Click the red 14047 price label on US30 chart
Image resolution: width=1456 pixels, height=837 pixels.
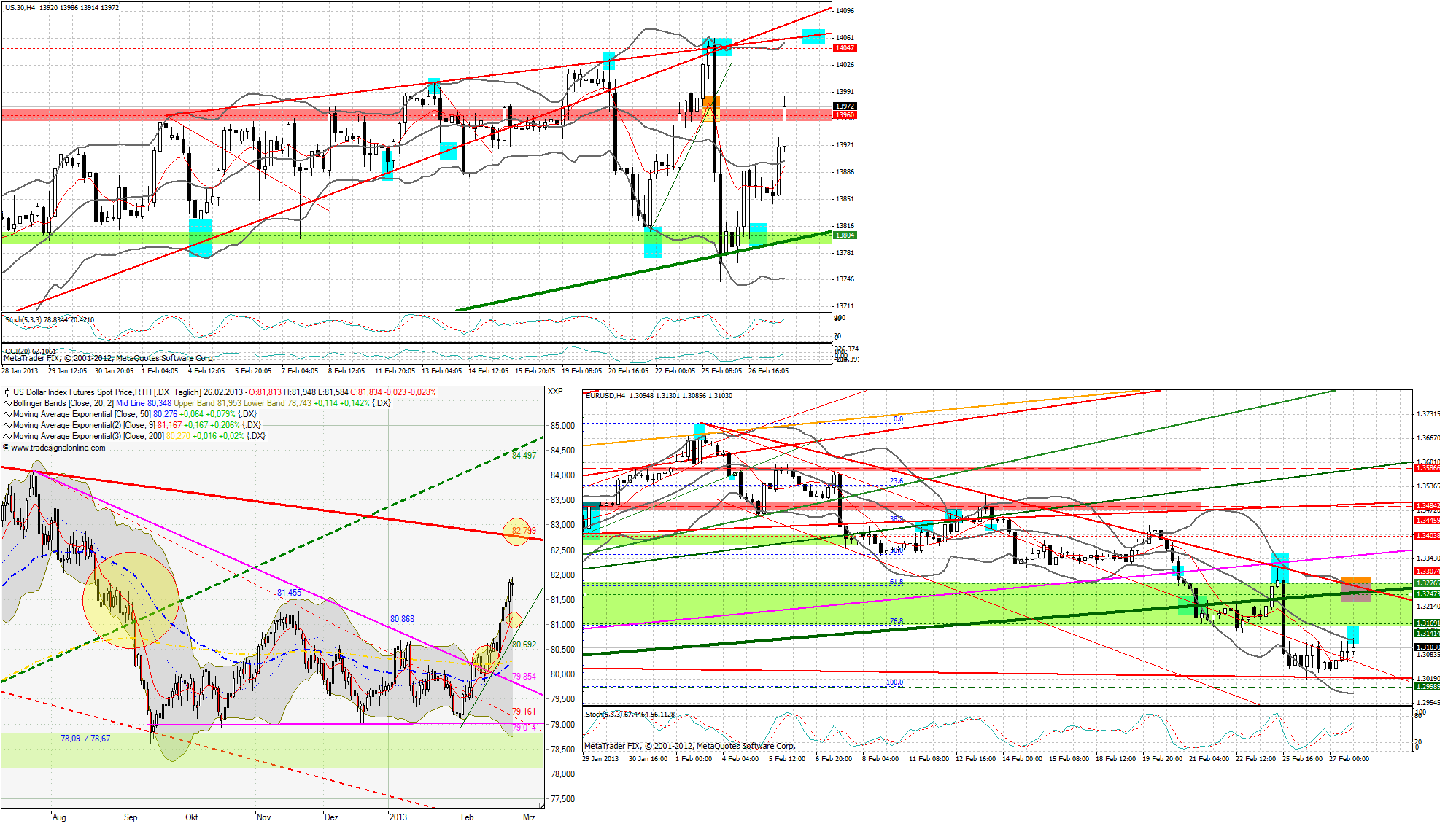point(845,47)
